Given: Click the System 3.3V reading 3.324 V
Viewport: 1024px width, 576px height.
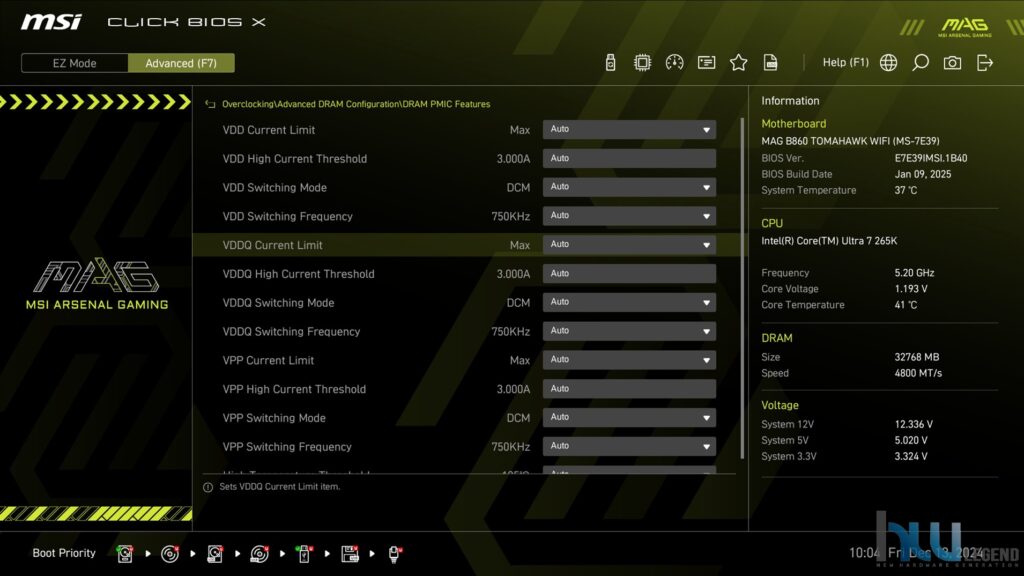Looking at the screenshot, I should click(x=911, y=456).
